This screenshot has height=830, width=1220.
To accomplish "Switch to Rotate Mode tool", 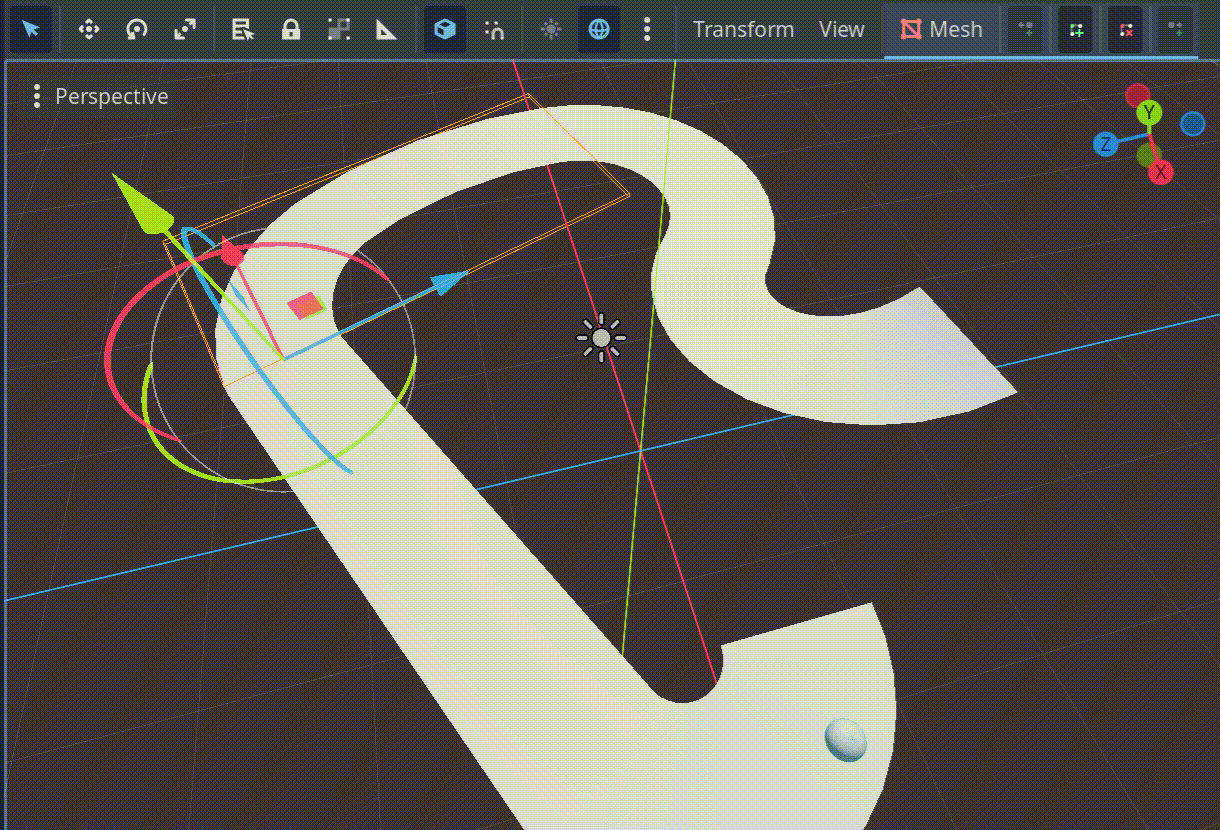I will (136, 29).
